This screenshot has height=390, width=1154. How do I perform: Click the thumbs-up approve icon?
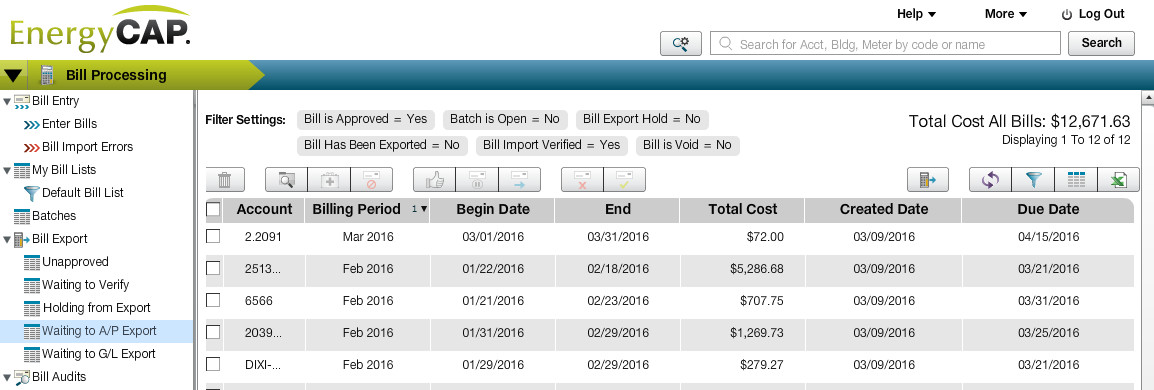click(x=435, y=180)
